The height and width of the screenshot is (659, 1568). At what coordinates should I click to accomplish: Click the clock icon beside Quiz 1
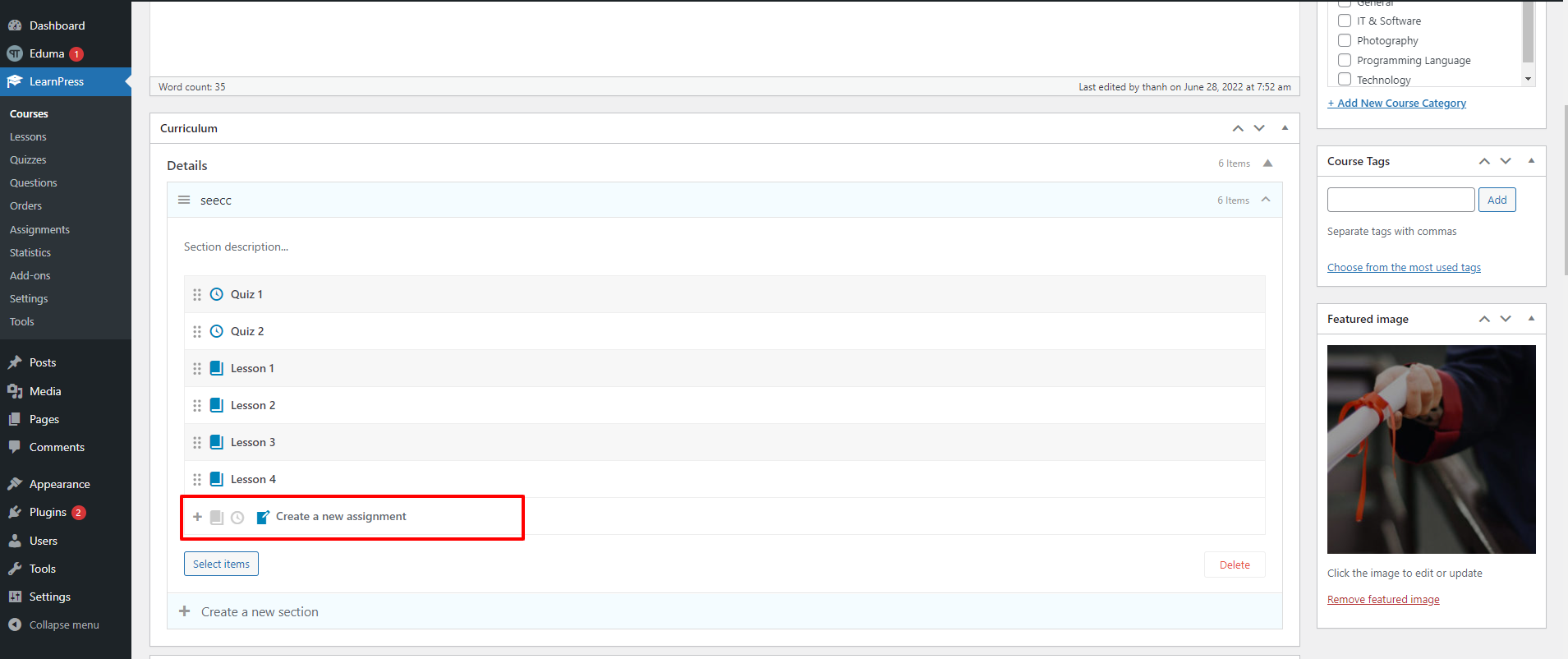click(x=217, y=294)
